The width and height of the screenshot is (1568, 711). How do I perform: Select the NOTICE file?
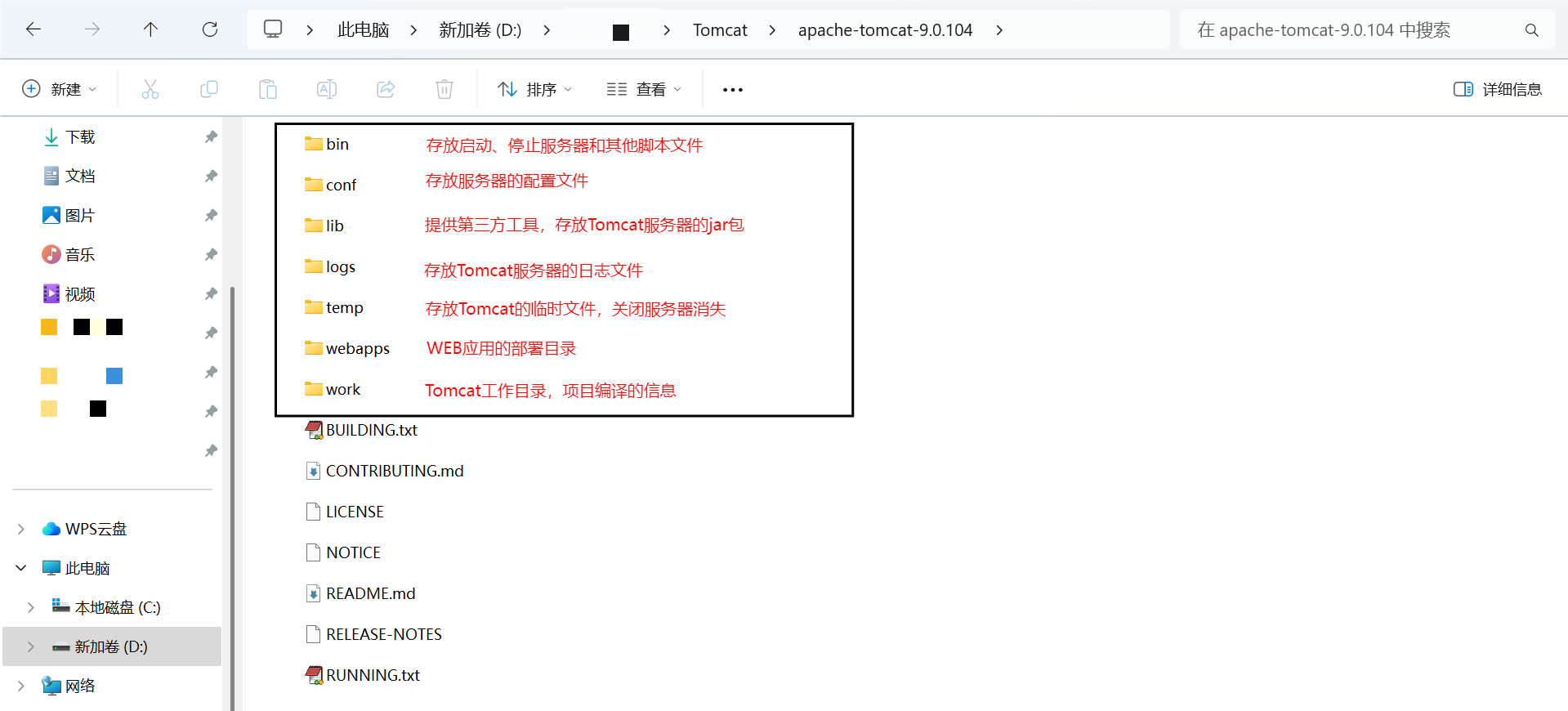[x=342, y=553]
